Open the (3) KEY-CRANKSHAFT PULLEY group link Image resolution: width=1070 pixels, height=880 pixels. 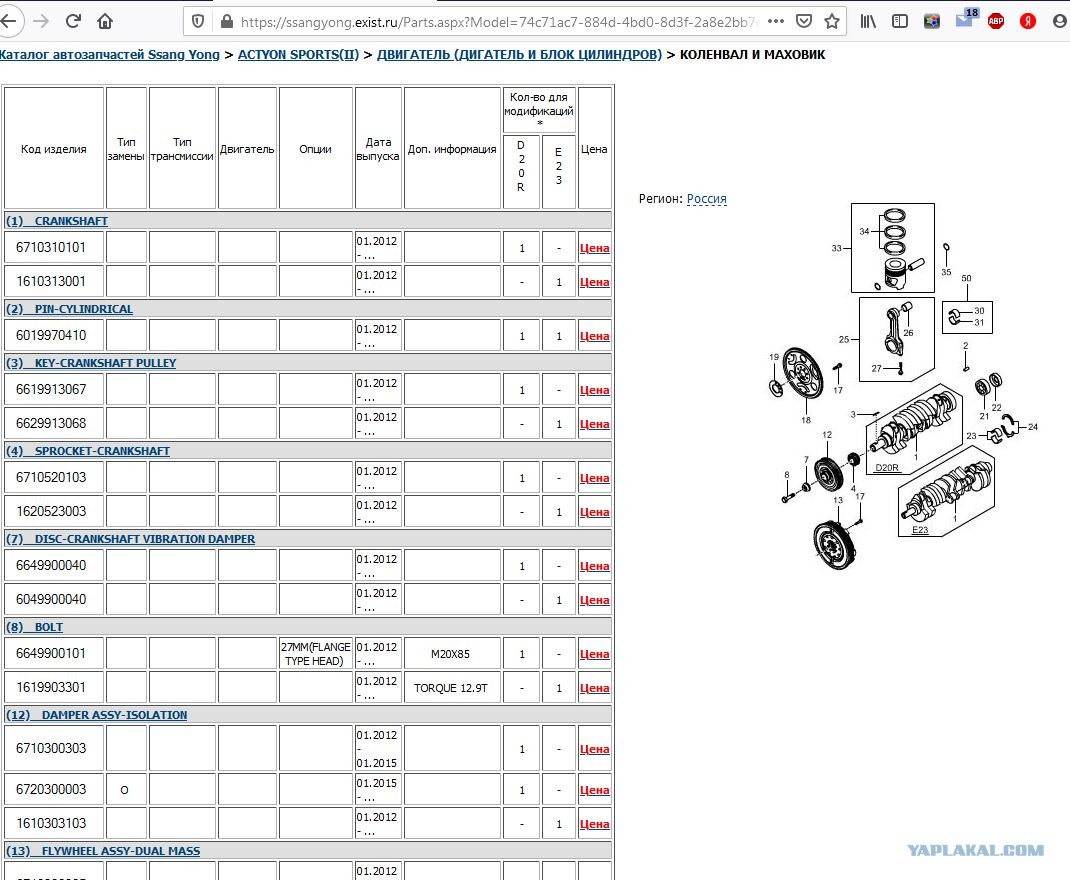(x=91, y=363)
